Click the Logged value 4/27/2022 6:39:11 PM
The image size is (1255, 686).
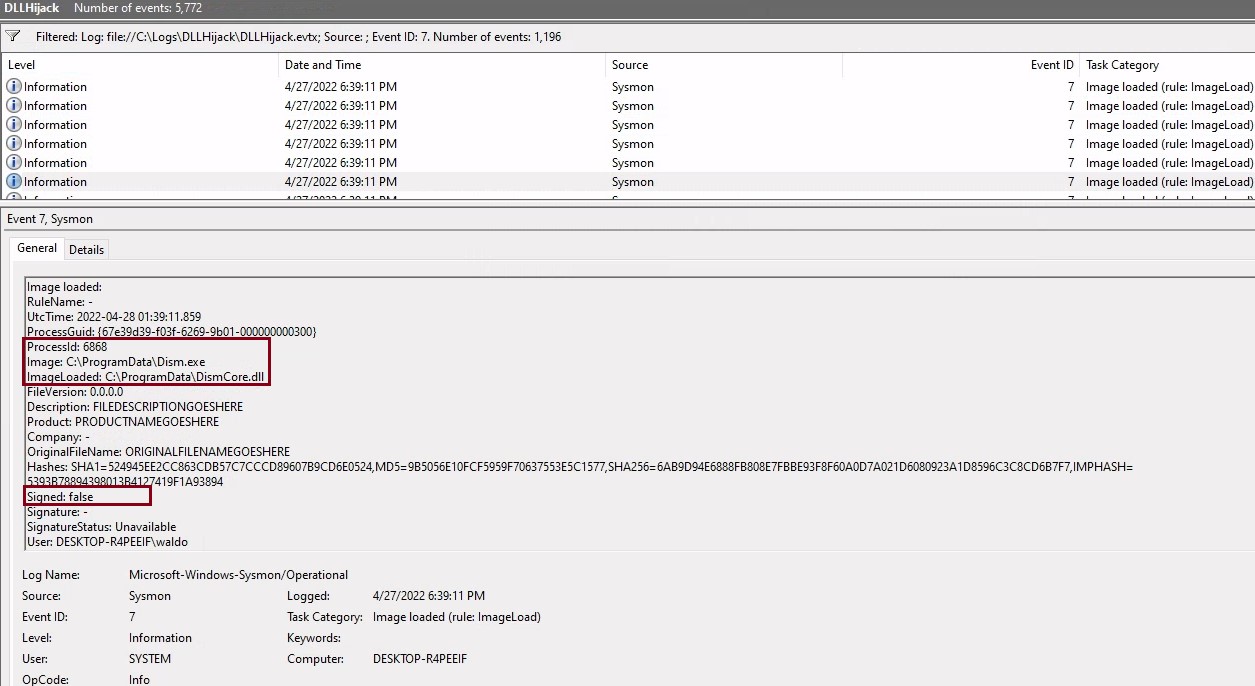(429, 596)
